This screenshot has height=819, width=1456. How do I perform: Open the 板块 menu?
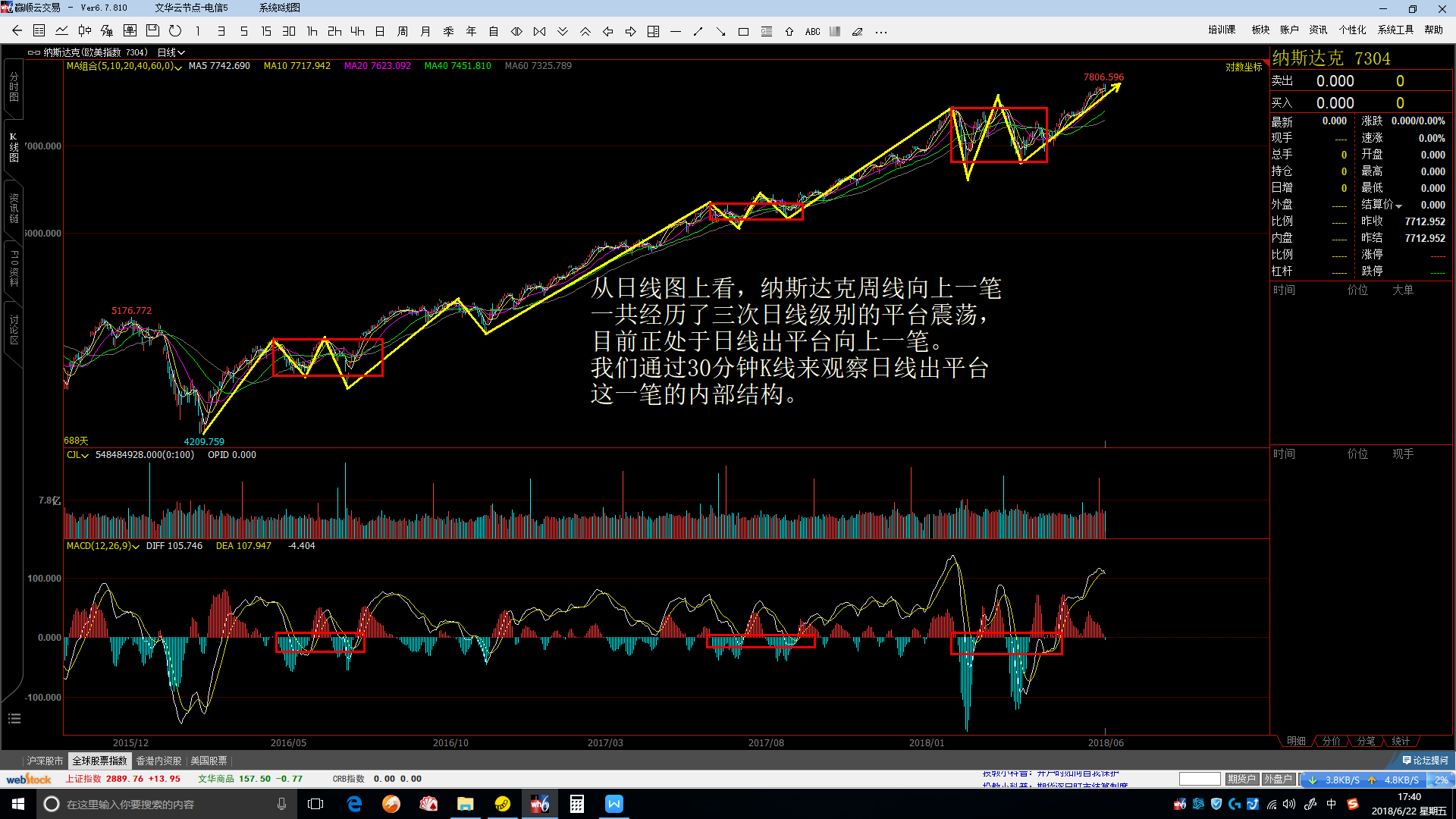coord(1260,30)
